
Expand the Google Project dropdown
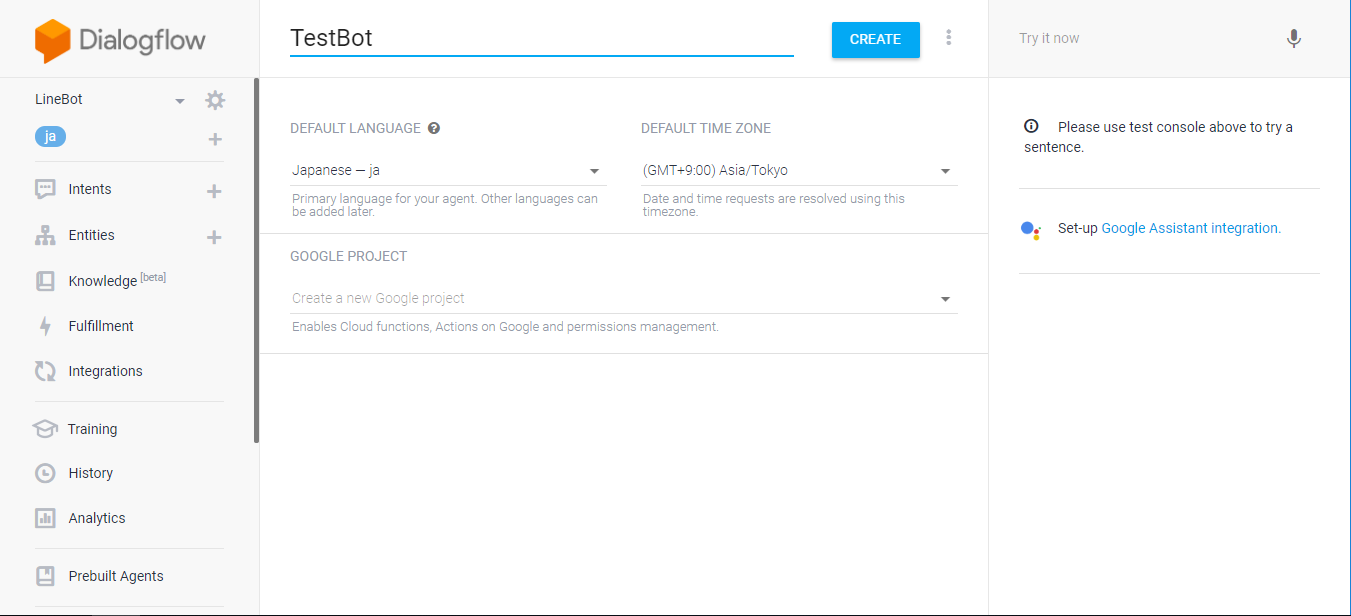pyautogui.click(x=944, y=298)
